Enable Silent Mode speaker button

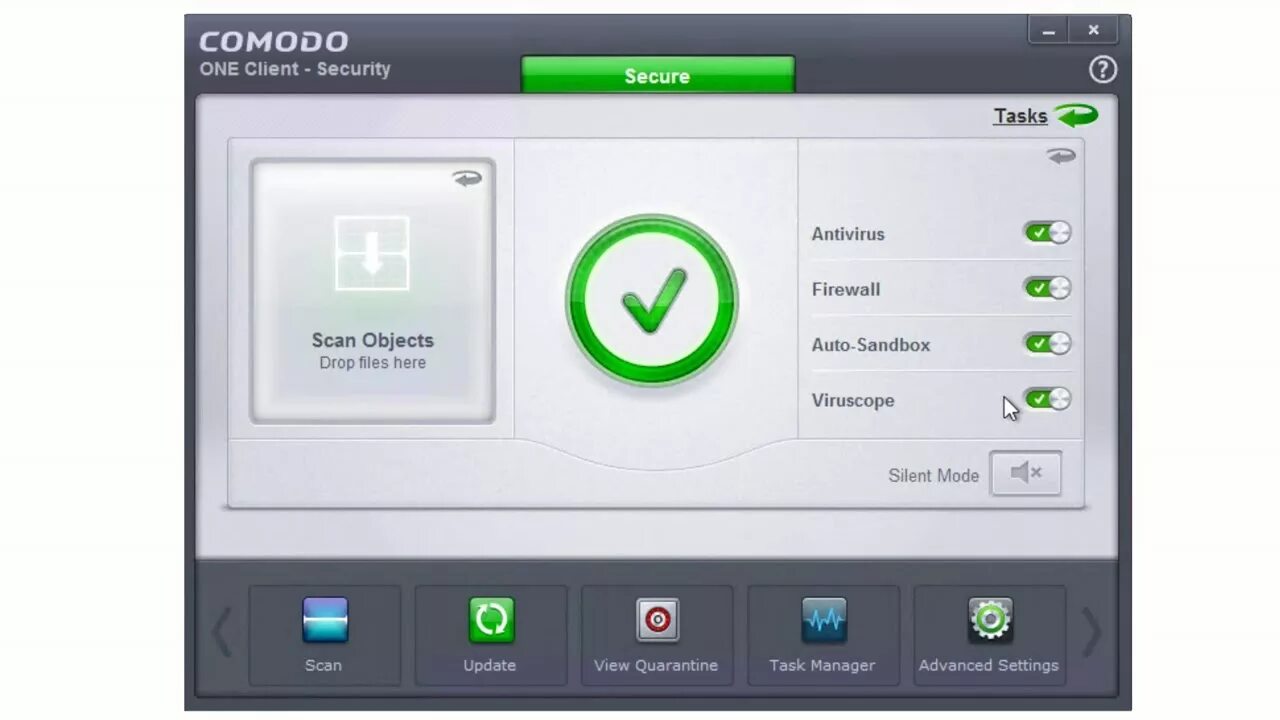click(1026, 473)
